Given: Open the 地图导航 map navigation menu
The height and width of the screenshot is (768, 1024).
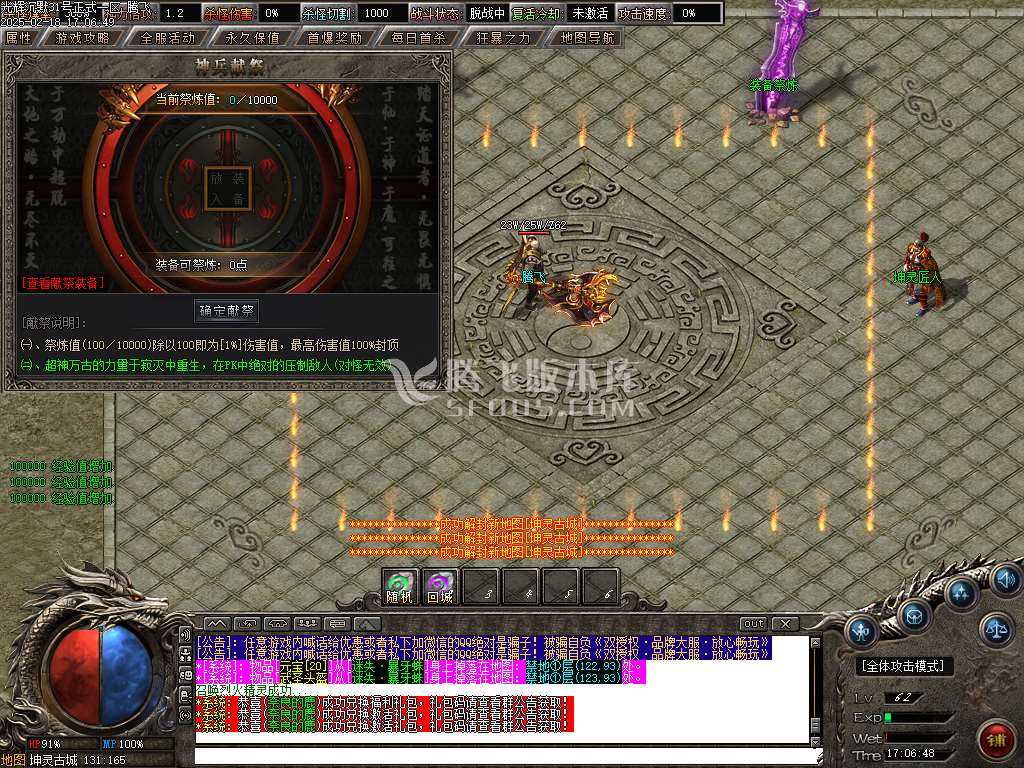Looking at the screenshot, I should pos(587,38).
